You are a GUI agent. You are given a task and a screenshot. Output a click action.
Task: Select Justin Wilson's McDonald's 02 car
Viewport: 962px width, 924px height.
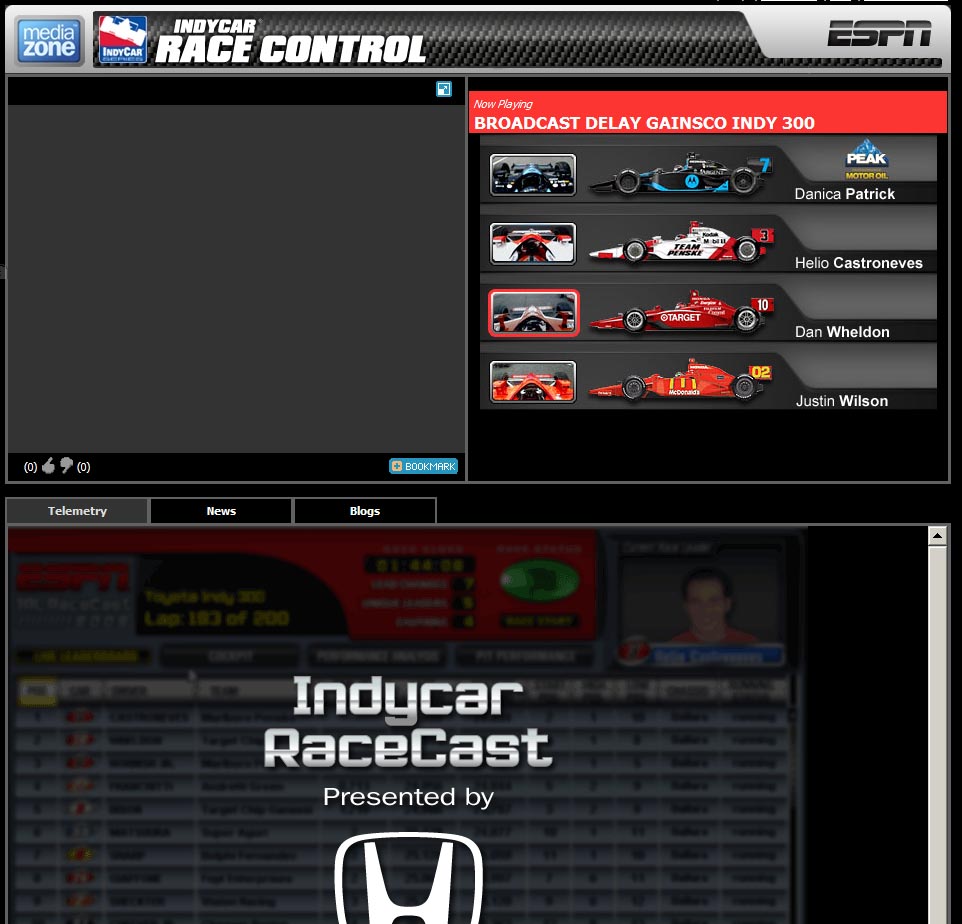point(680,380)
